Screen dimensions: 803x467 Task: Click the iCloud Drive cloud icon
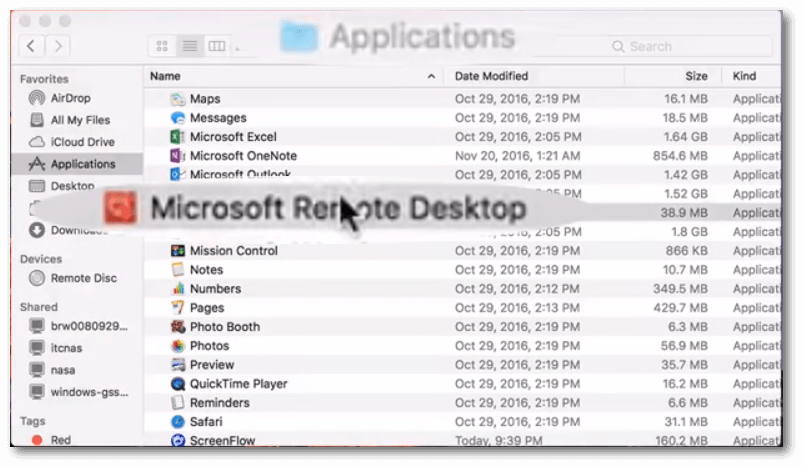point(37,142)
